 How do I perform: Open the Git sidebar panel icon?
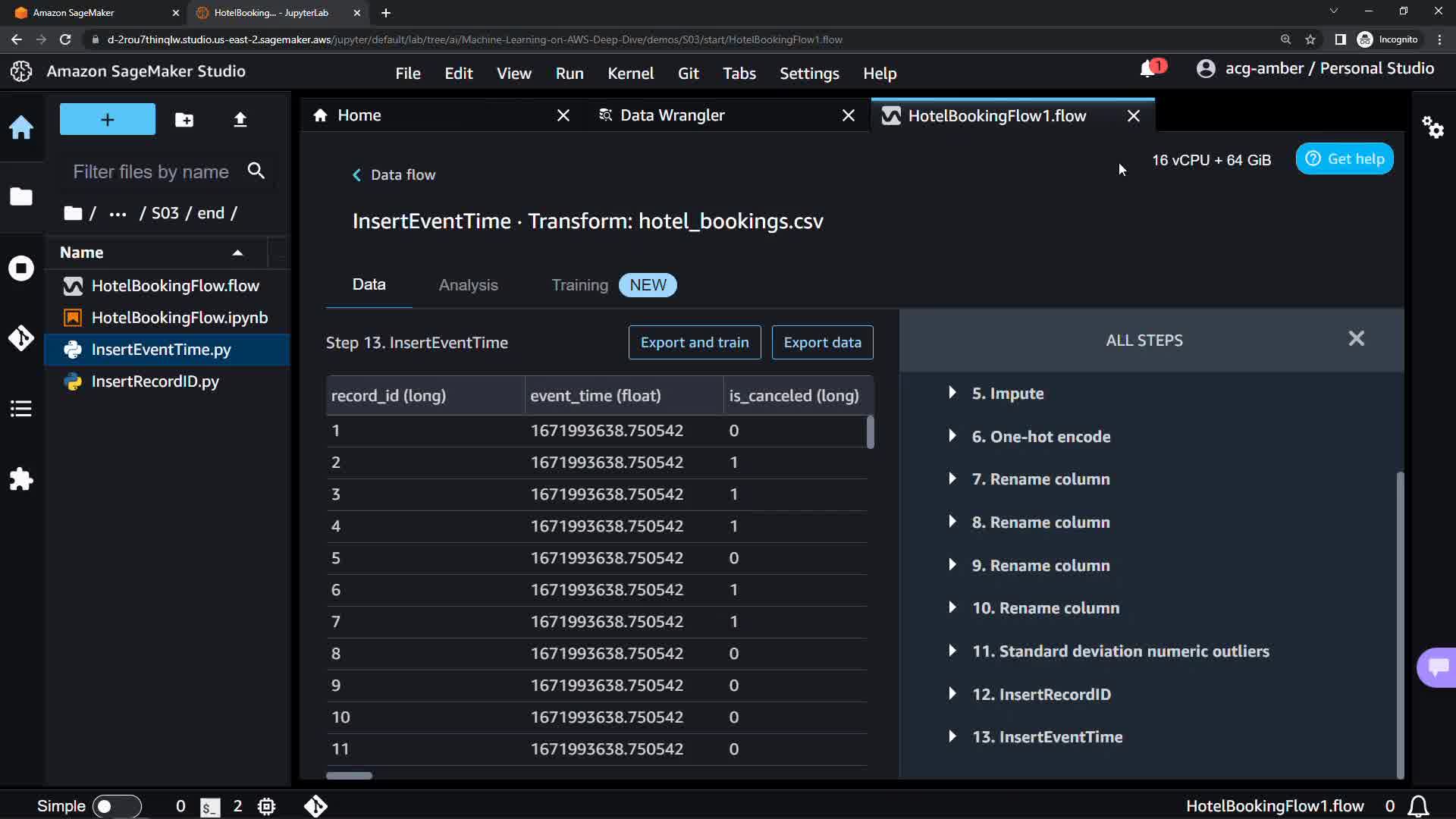pos(21,337)
